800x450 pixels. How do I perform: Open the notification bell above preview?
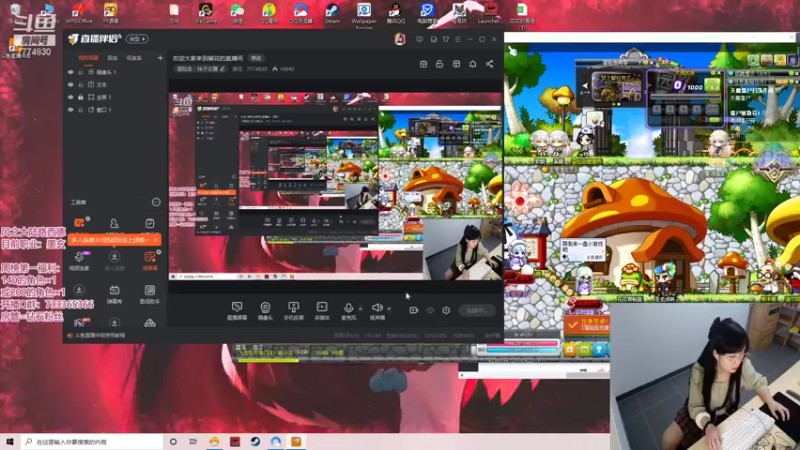473,64
